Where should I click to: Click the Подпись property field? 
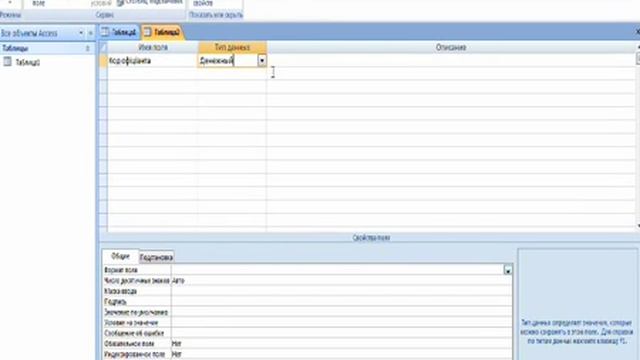click(342, 302)
